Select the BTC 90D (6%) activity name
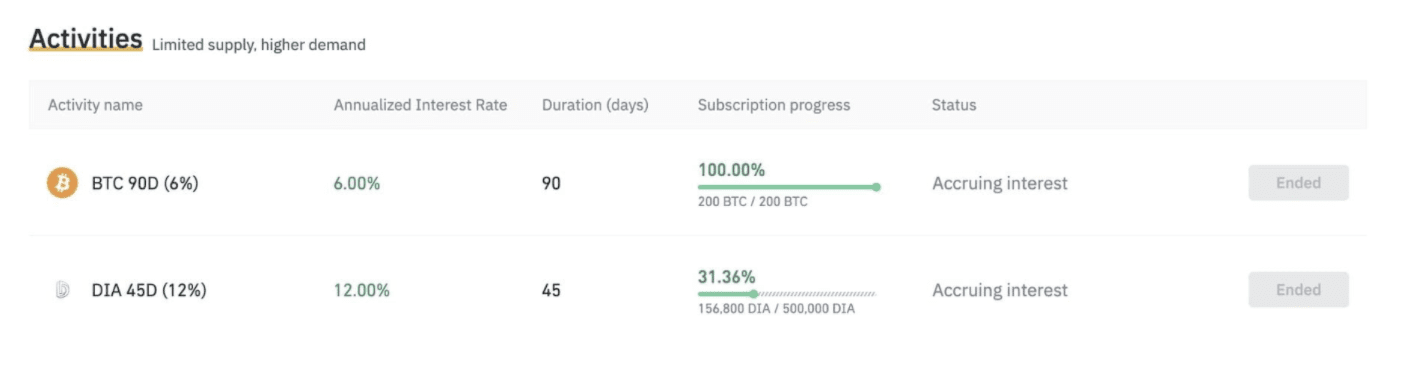Image resolution: width=1410 pixels, height=366 pixels. coord(145,183)
